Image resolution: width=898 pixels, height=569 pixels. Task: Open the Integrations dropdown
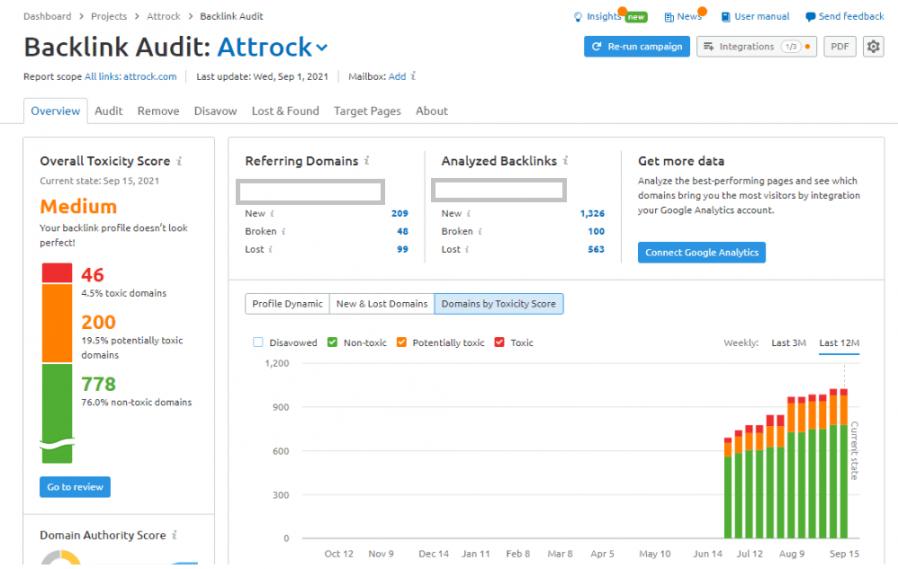(x=755, y=47)
